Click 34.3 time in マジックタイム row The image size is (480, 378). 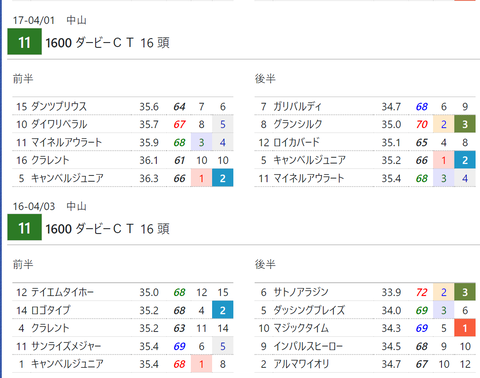(x=391, y=329)
